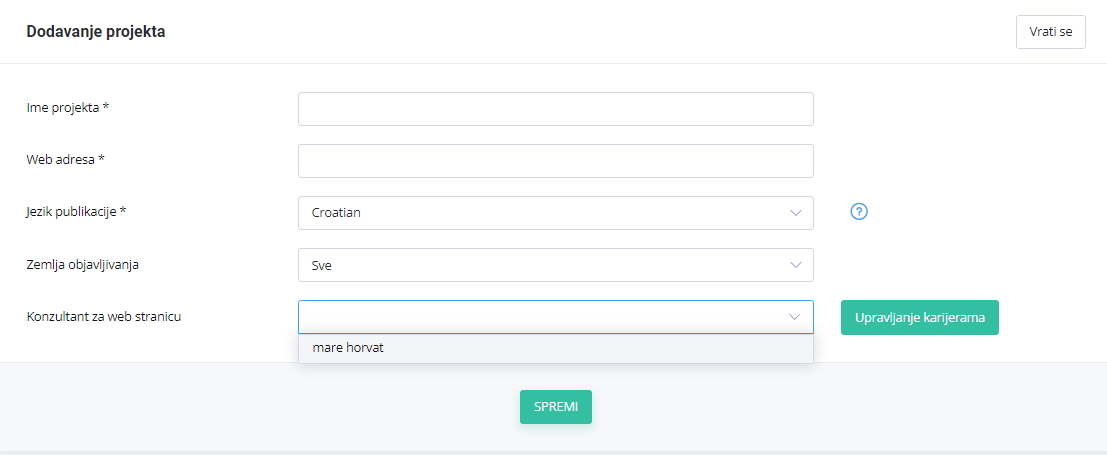Focus the Ime projekta text field

555,109
